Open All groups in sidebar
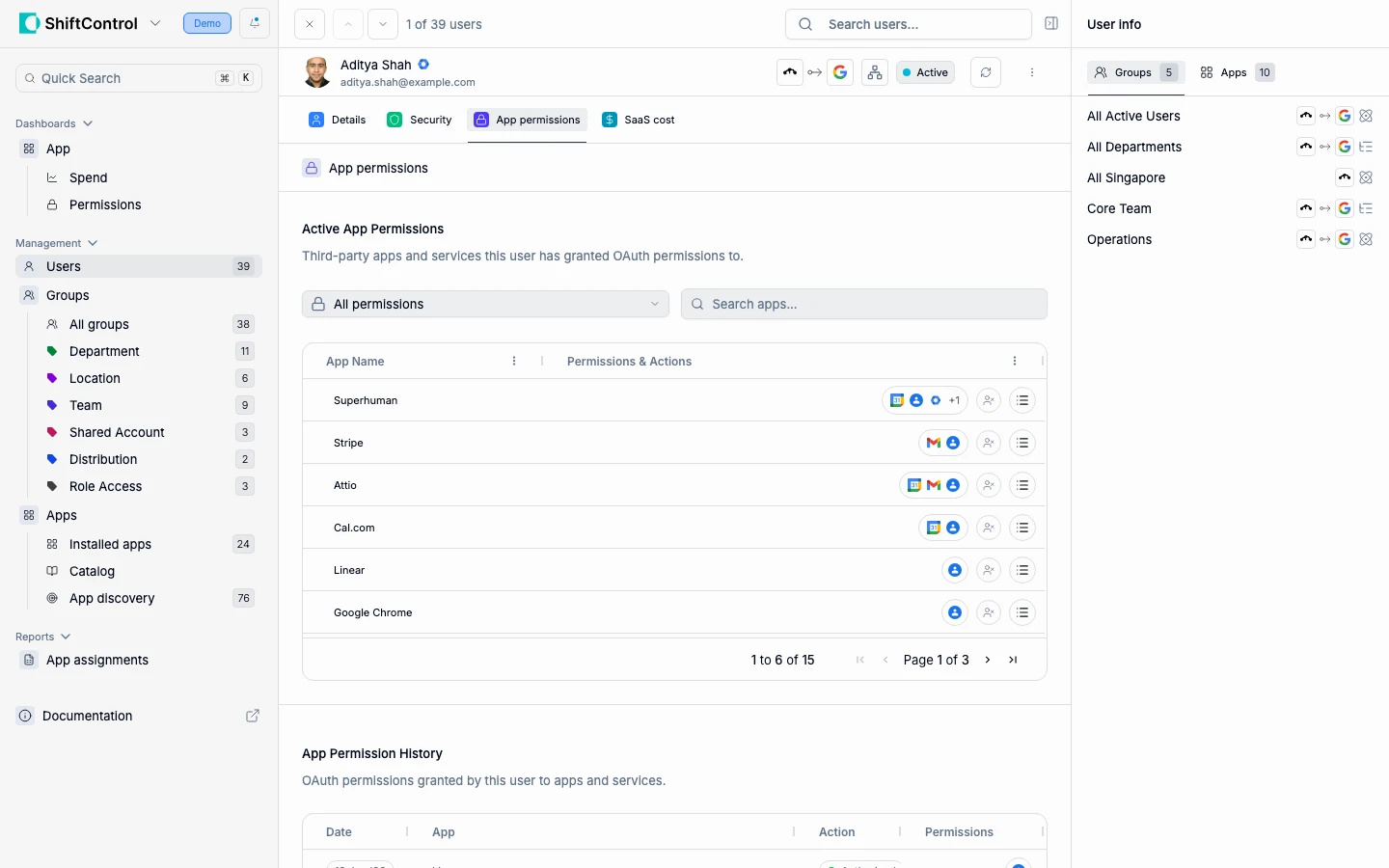1389x868 pixels. pyautogui.click(x=150, y=324)
